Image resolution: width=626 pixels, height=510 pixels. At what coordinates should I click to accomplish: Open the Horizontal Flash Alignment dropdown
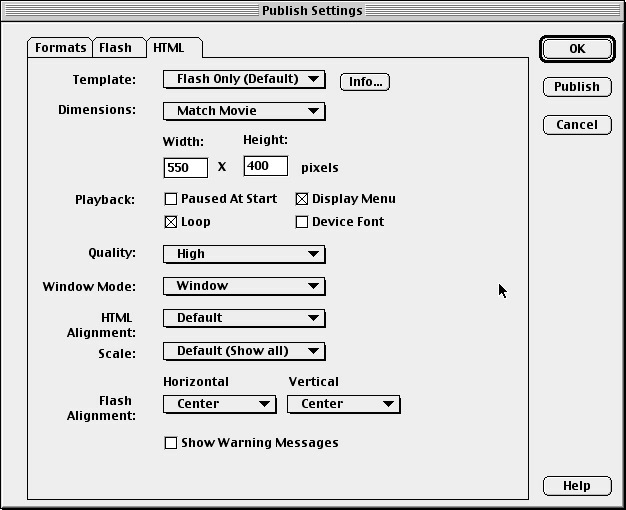pyautogui.click(x=220, y=404)
